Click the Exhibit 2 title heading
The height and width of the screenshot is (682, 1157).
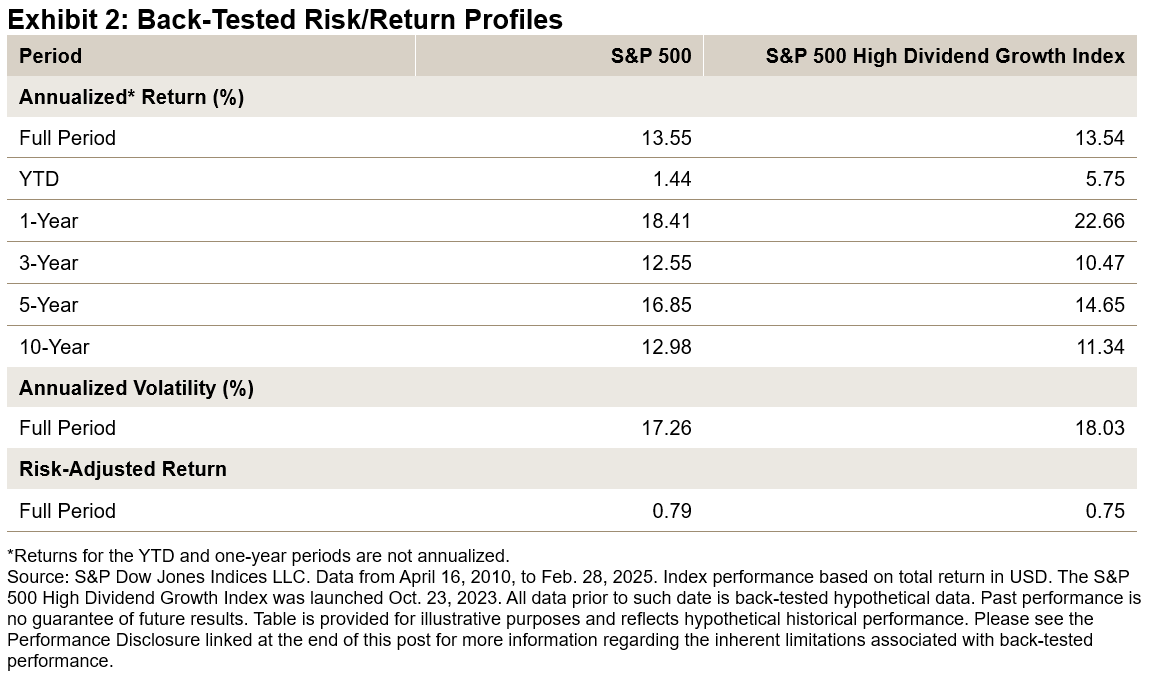tap(285, 19)
